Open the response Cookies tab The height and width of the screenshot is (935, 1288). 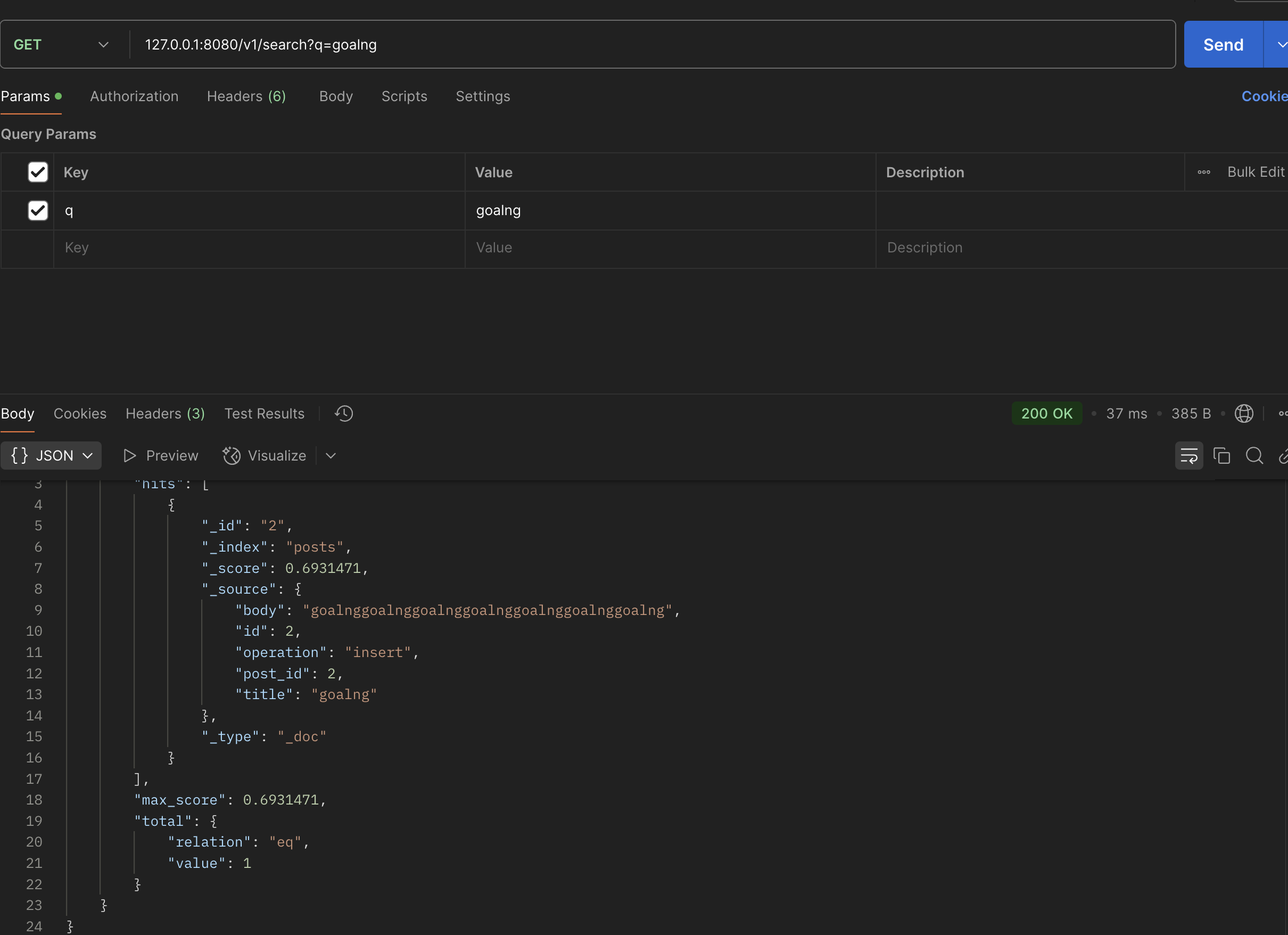coord(80,414)
